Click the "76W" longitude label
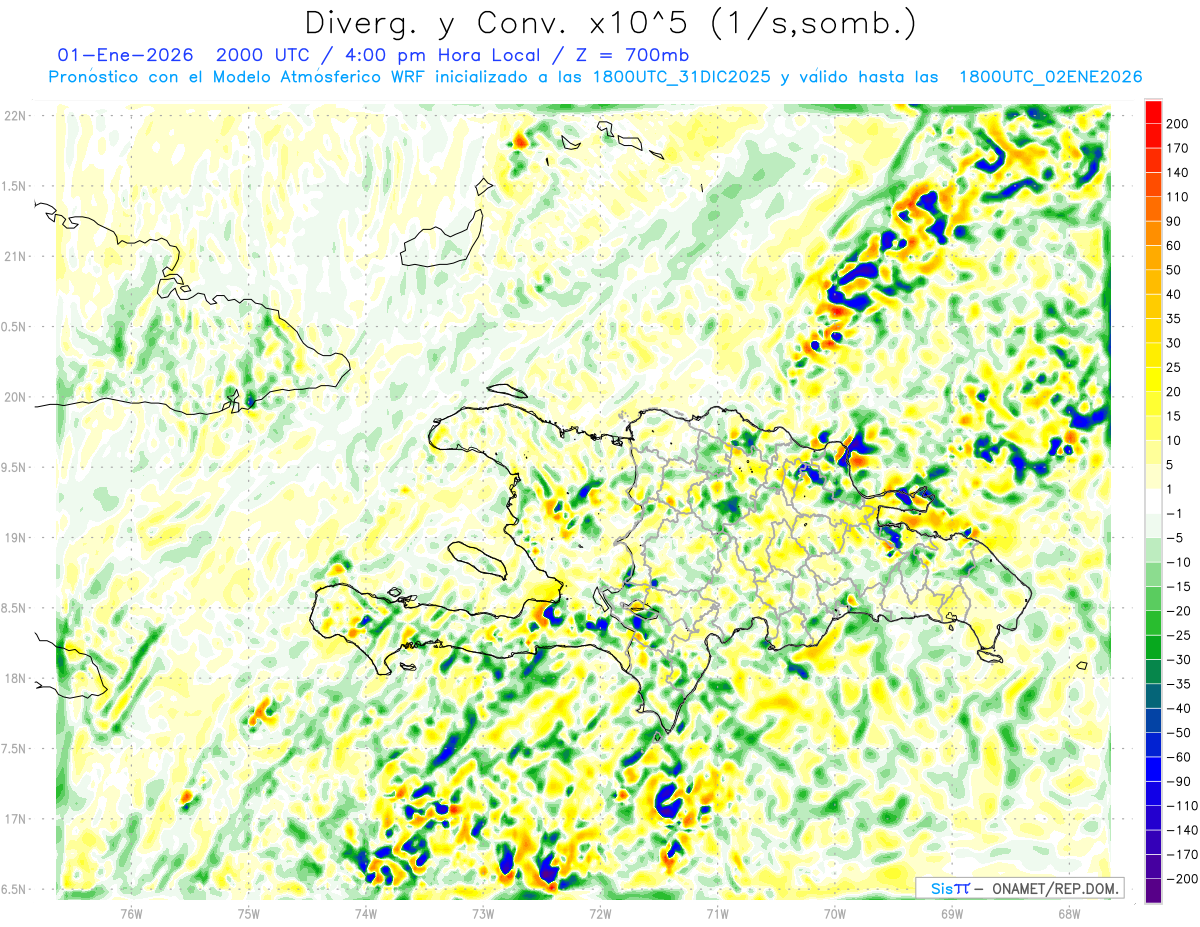 coord(132,914)
